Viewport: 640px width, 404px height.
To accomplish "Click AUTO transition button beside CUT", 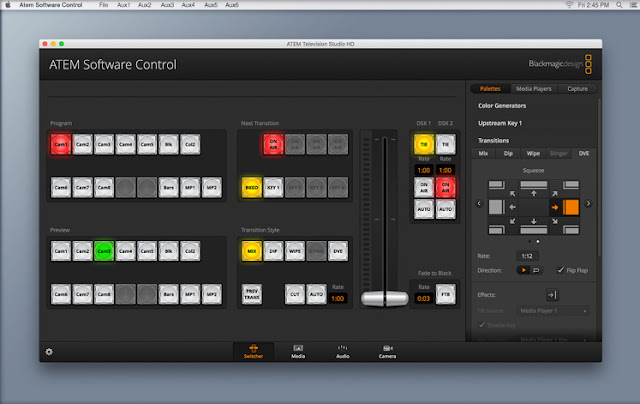I will click(316, 294).
